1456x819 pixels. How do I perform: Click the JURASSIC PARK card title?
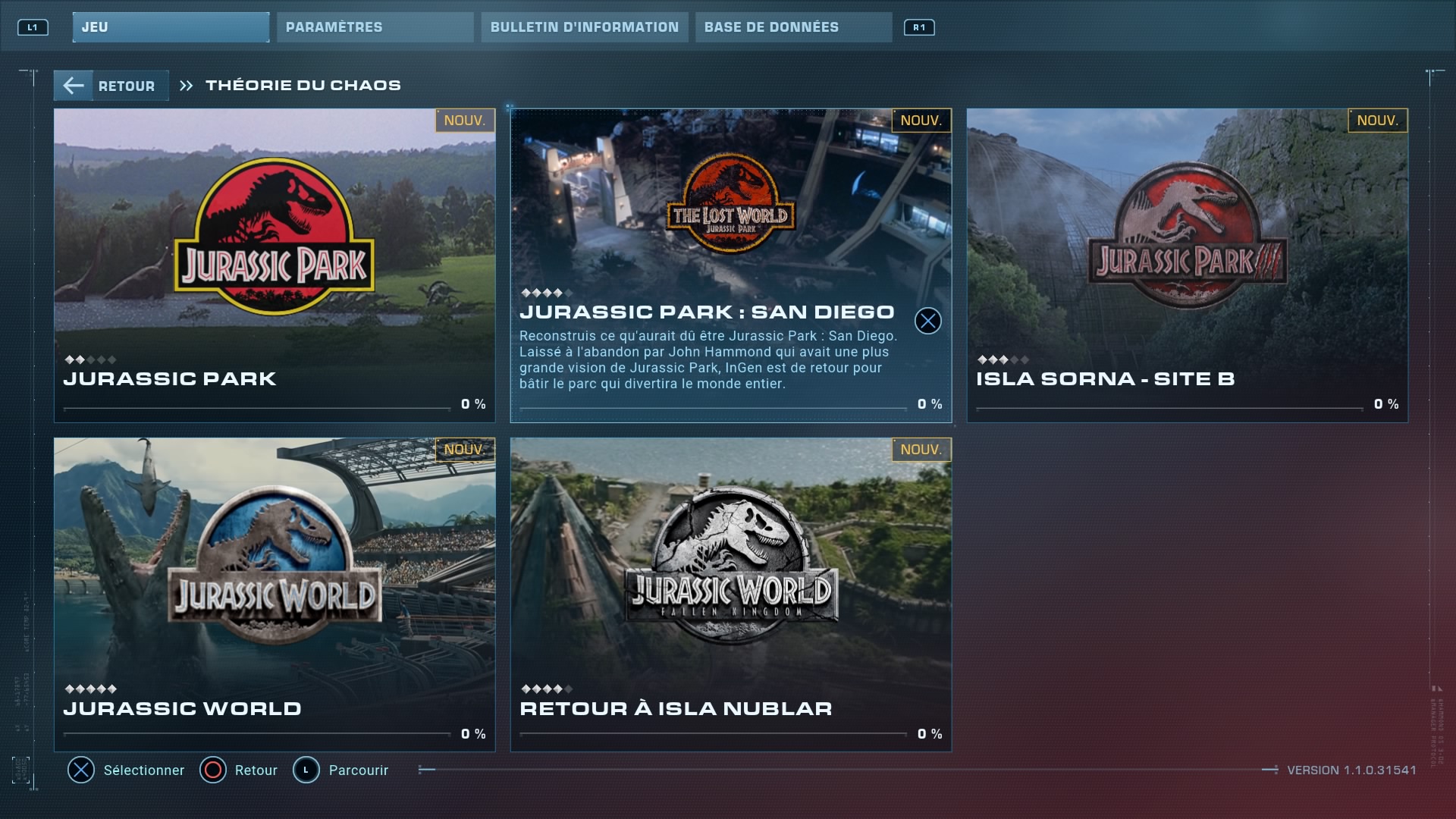pos(170,378)
